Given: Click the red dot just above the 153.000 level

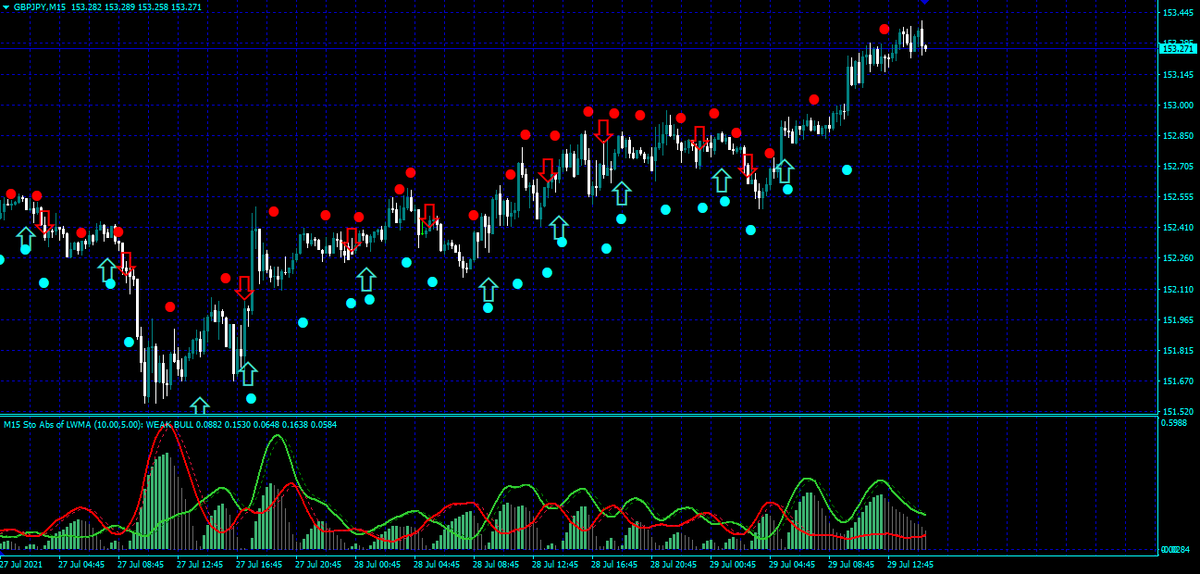Looking at the screenshot, I should (x=814, y=99).
